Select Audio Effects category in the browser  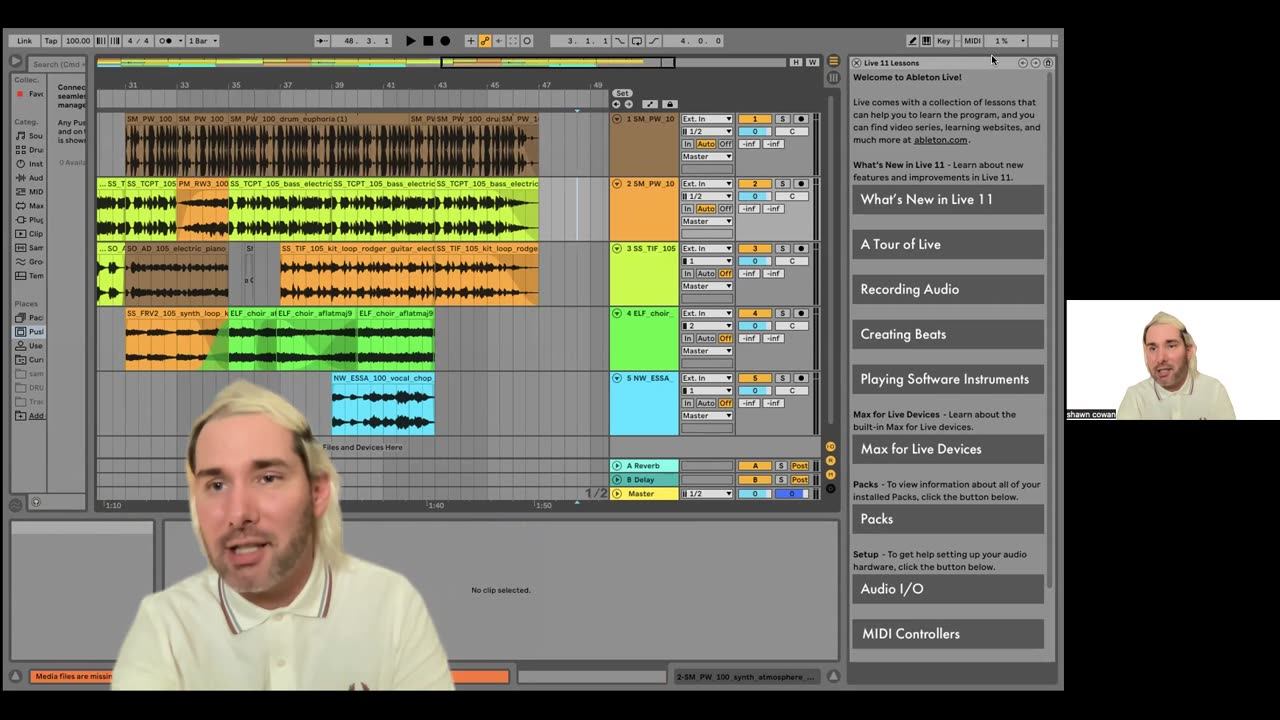coord(30,178)
